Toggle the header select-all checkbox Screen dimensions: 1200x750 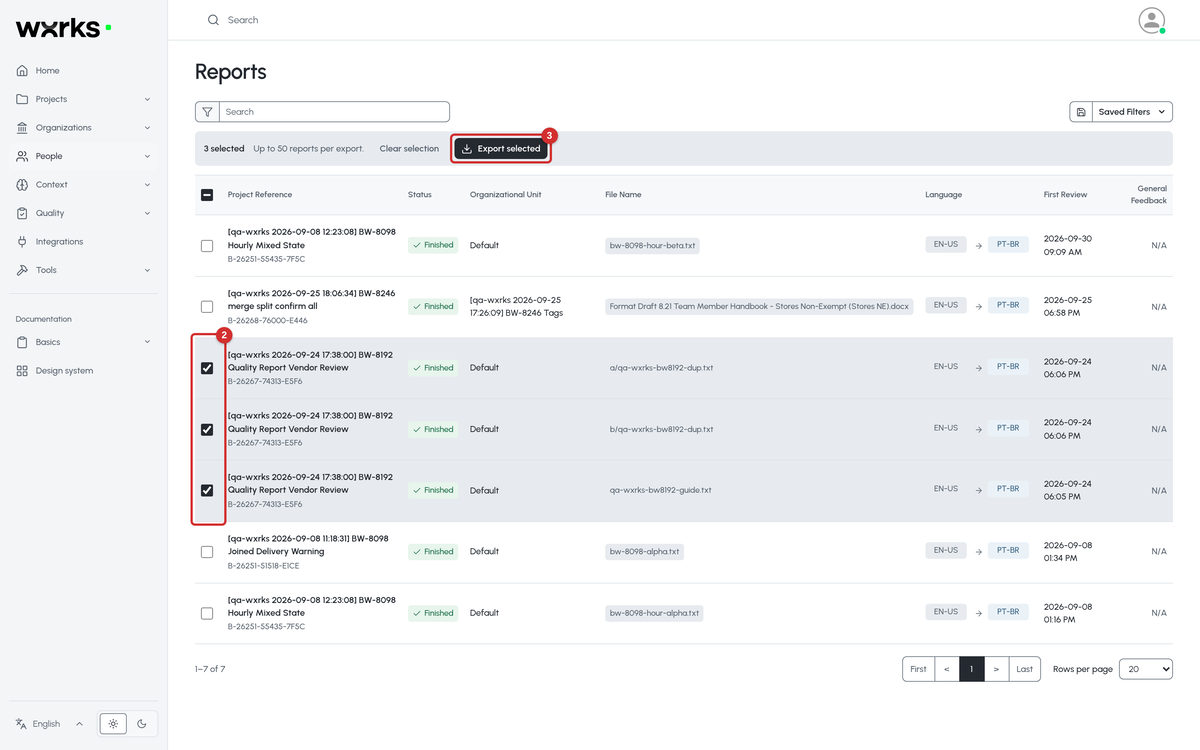207,195
